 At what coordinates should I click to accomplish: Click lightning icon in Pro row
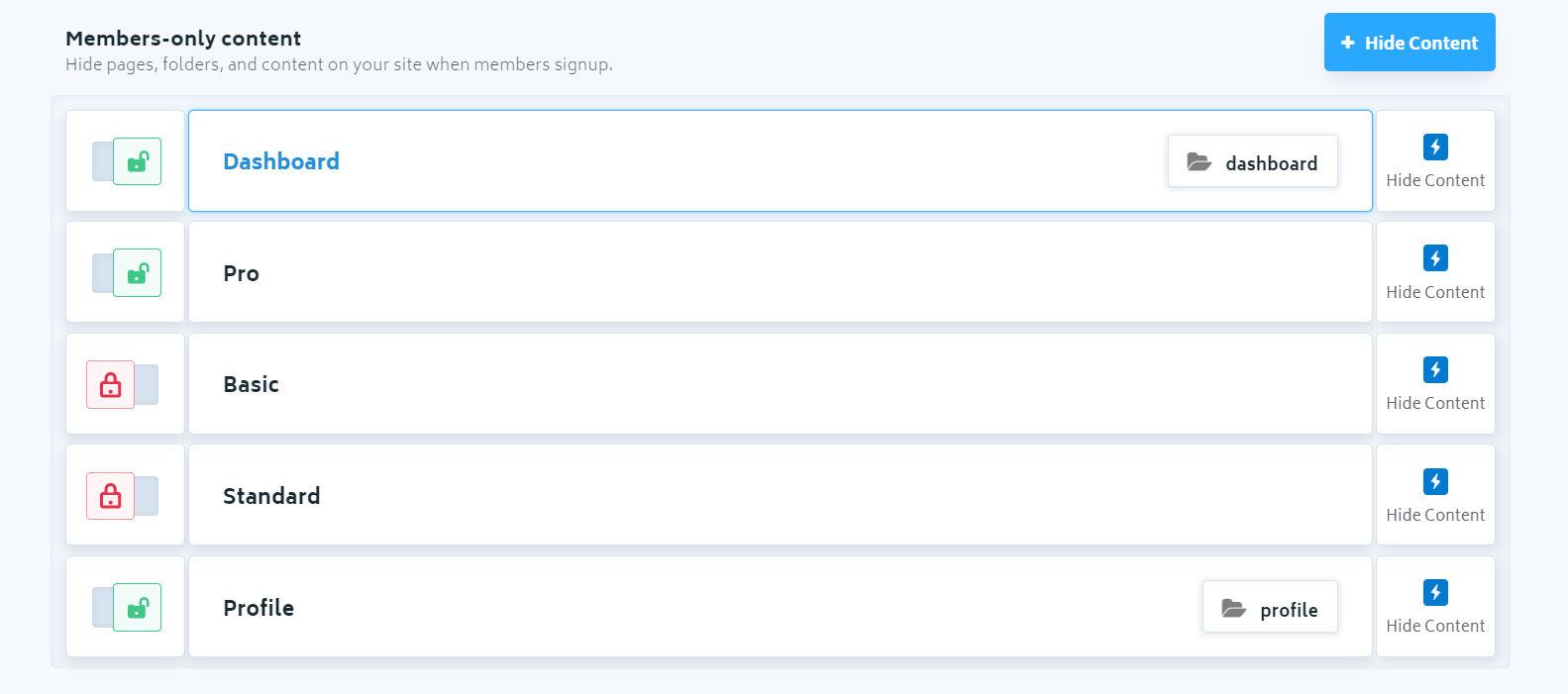tap(1435, 258)
